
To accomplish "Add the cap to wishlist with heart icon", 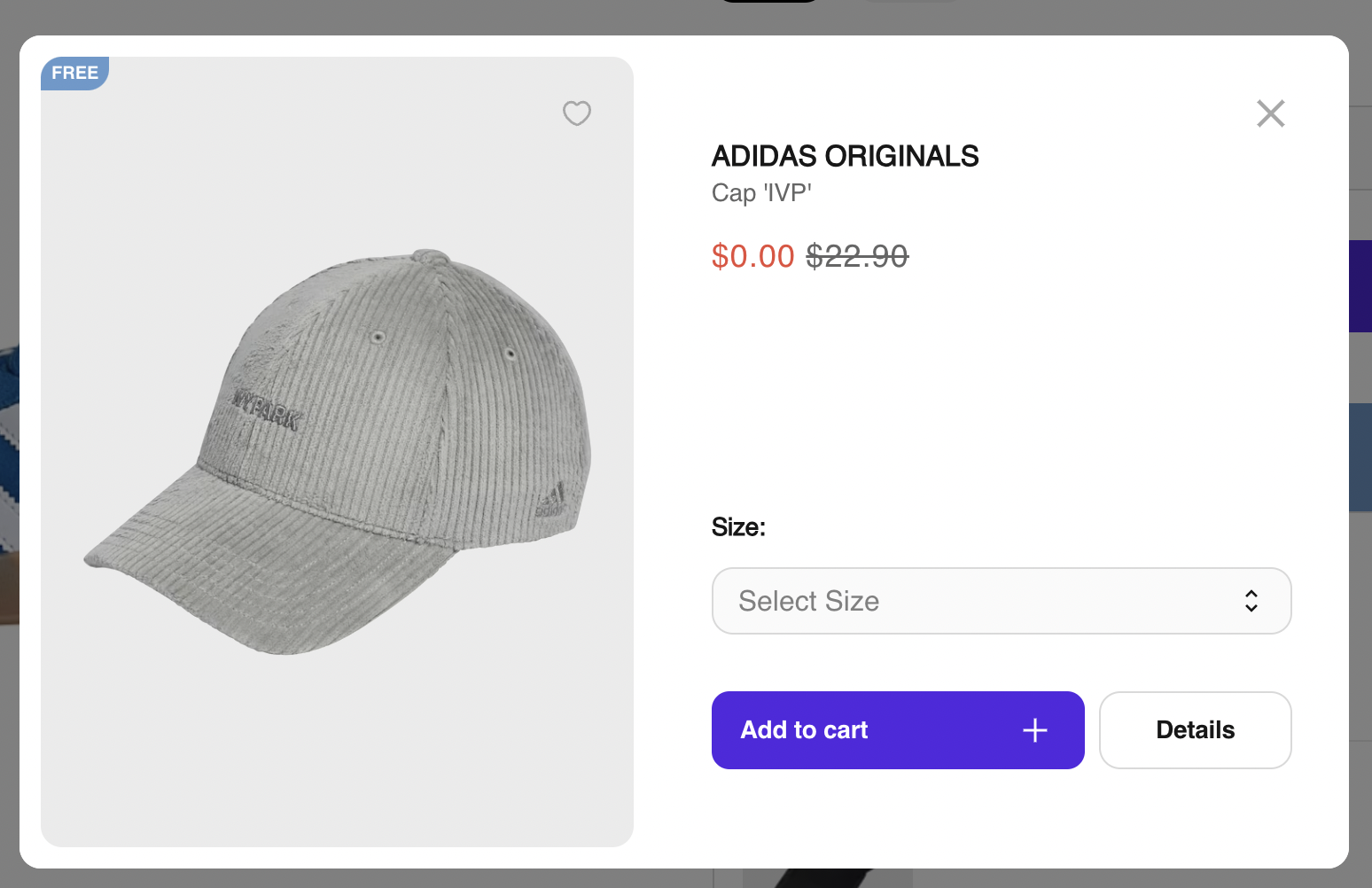I will (x=577, y=113).
